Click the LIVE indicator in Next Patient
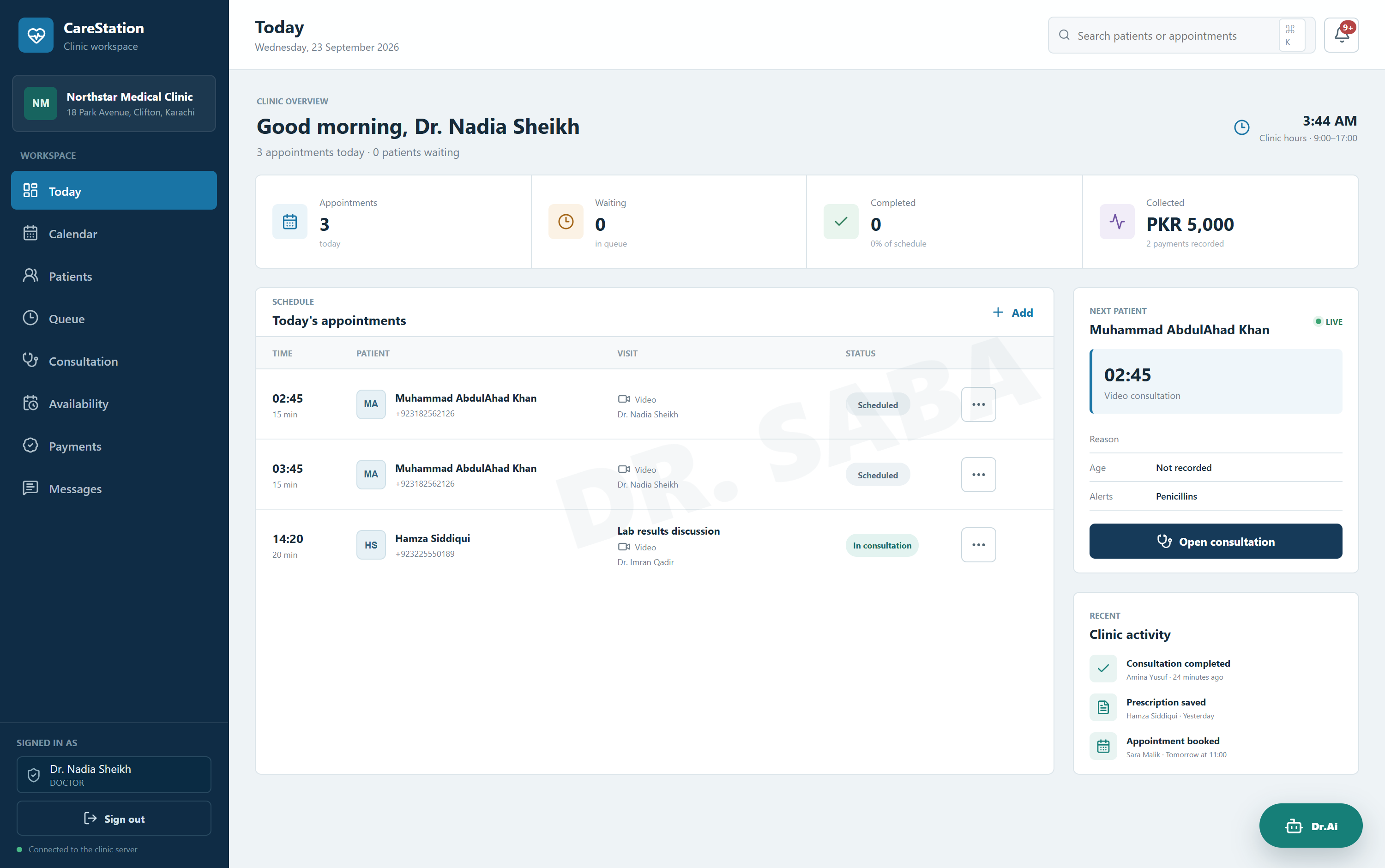The image size is (1385, 868). tap(1328, 321)
